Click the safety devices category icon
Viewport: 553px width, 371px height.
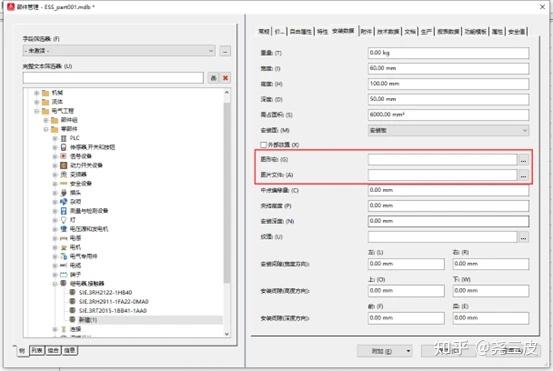pos(63,183)
